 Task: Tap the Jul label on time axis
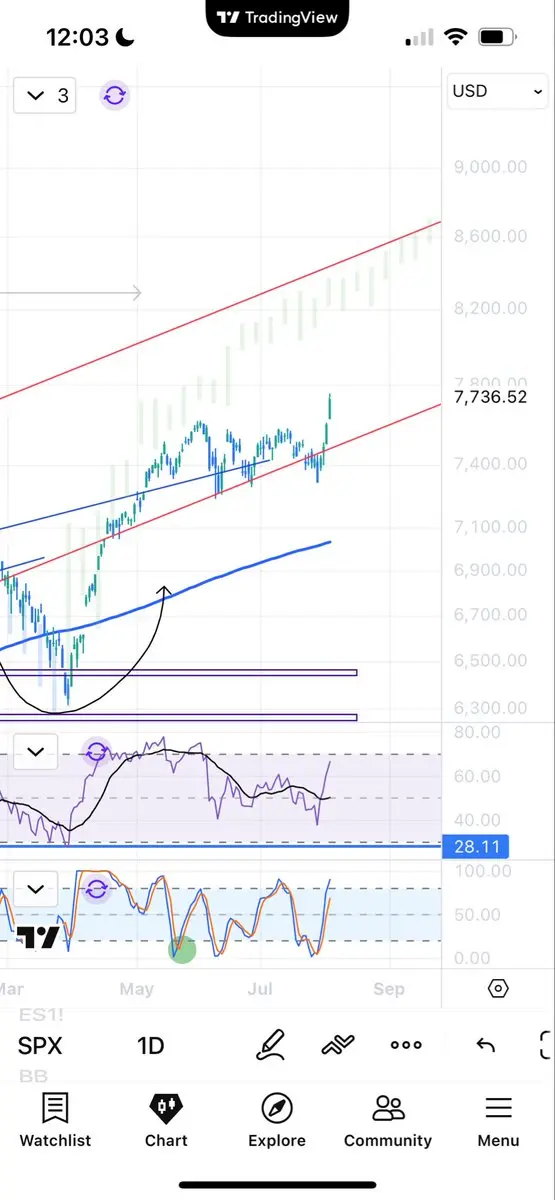[260, 989]
